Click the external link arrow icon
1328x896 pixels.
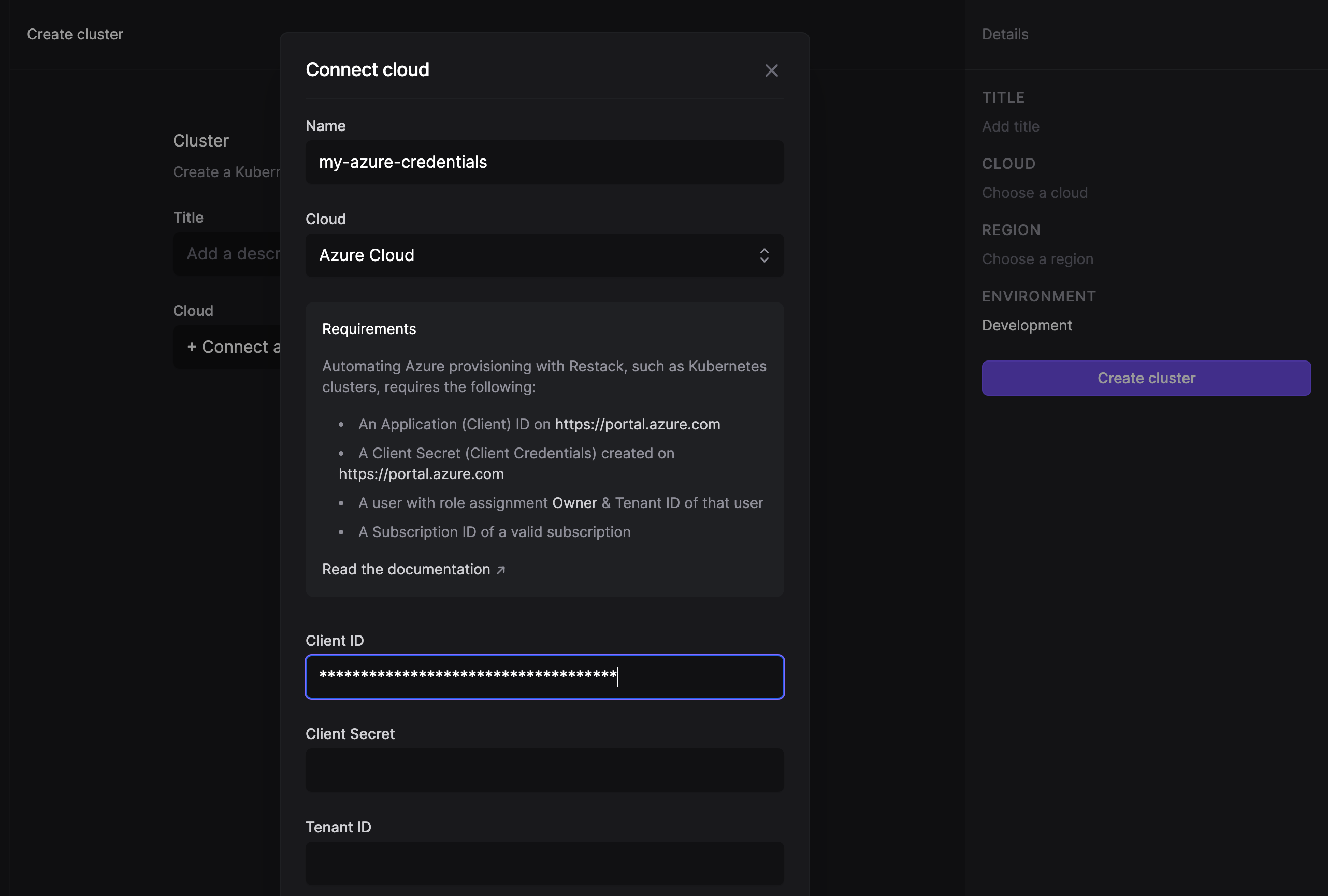500,570
